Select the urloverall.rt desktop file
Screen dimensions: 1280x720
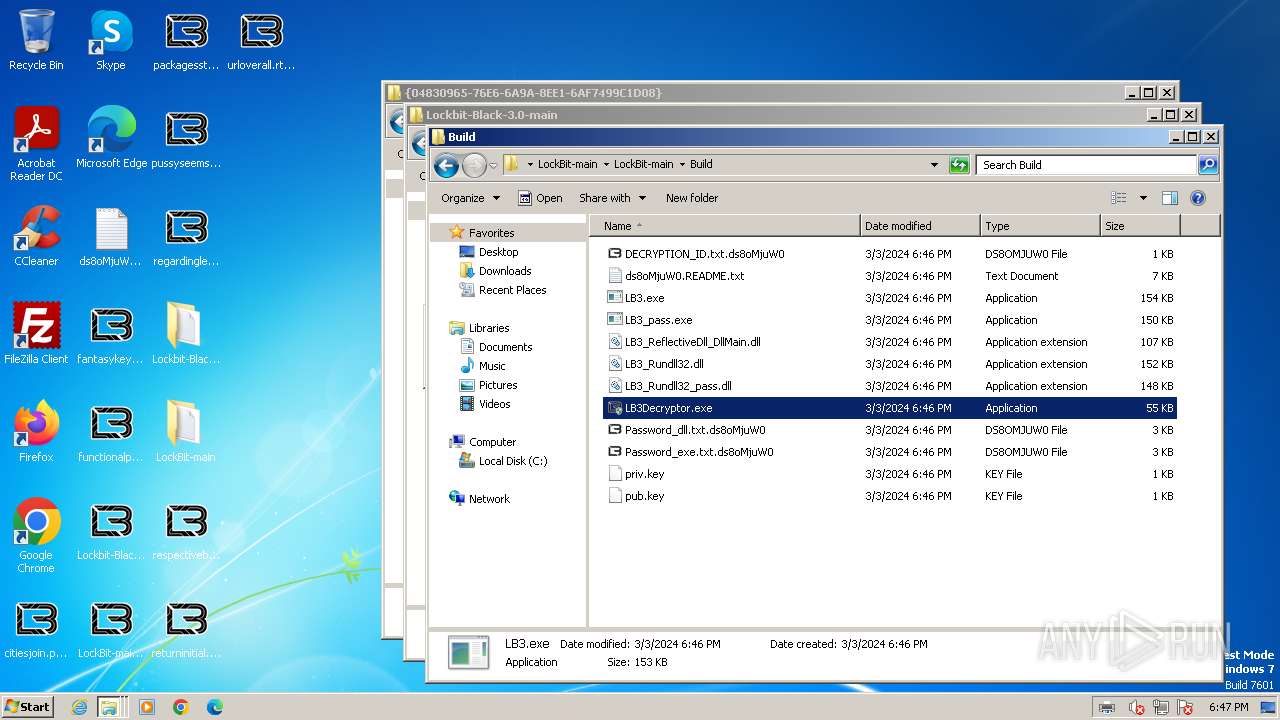click(x=261, y=40)
